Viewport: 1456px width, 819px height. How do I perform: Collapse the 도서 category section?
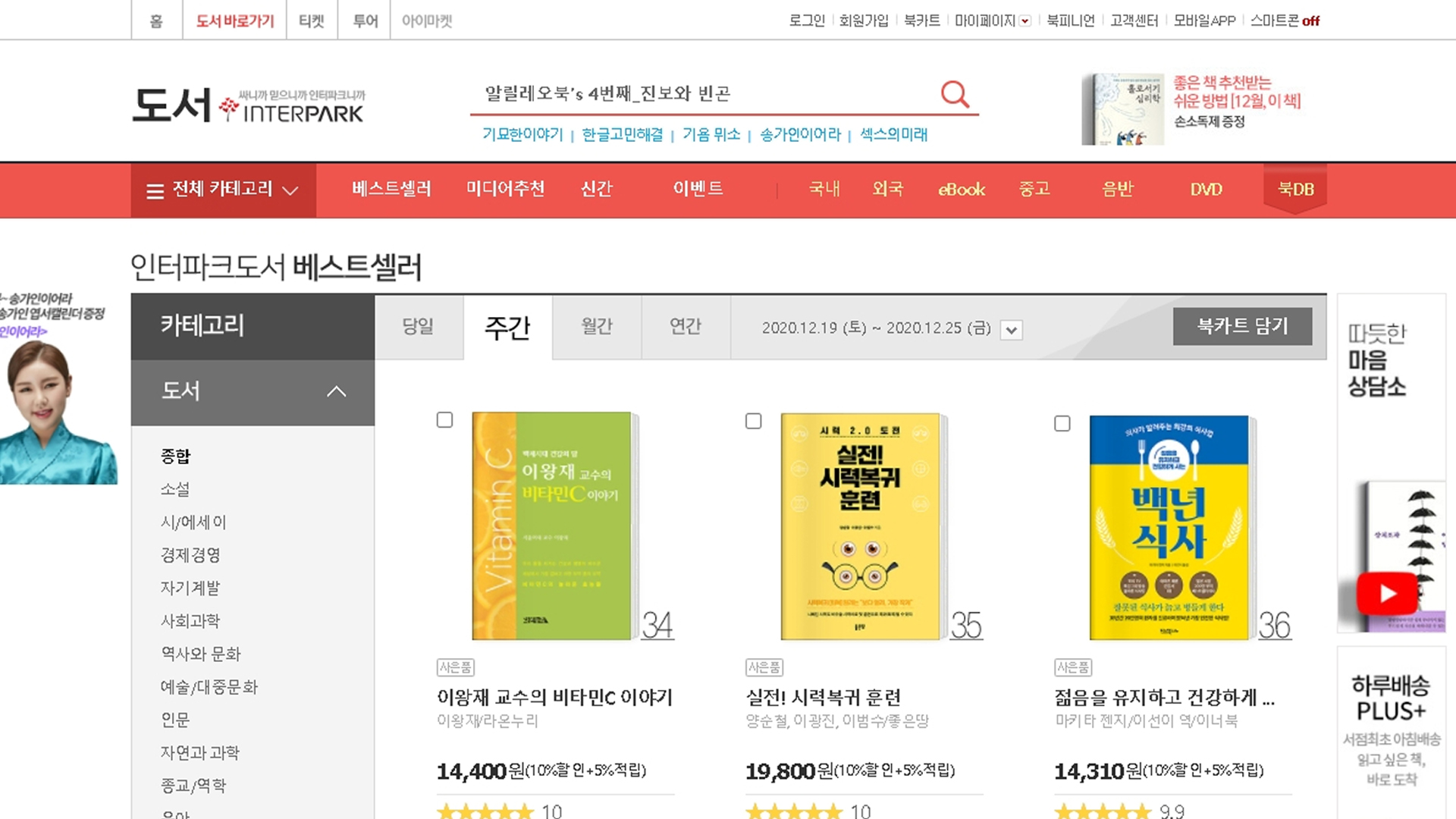336,391
